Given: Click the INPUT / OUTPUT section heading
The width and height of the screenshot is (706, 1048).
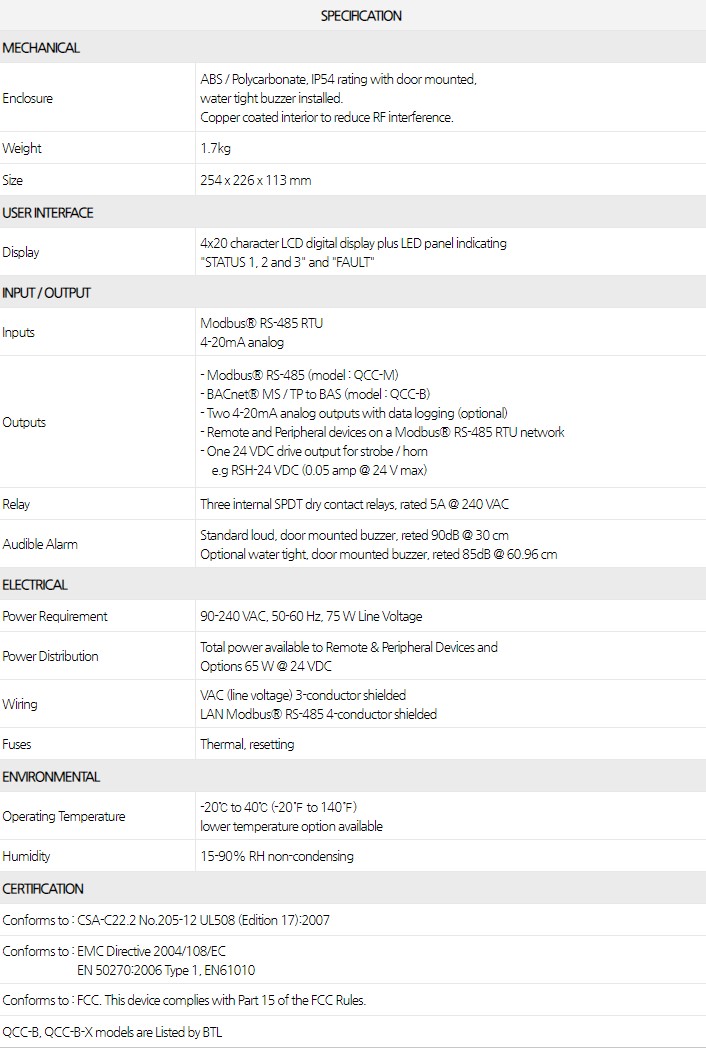Looking at the screenshot, I should click(46, 293).
